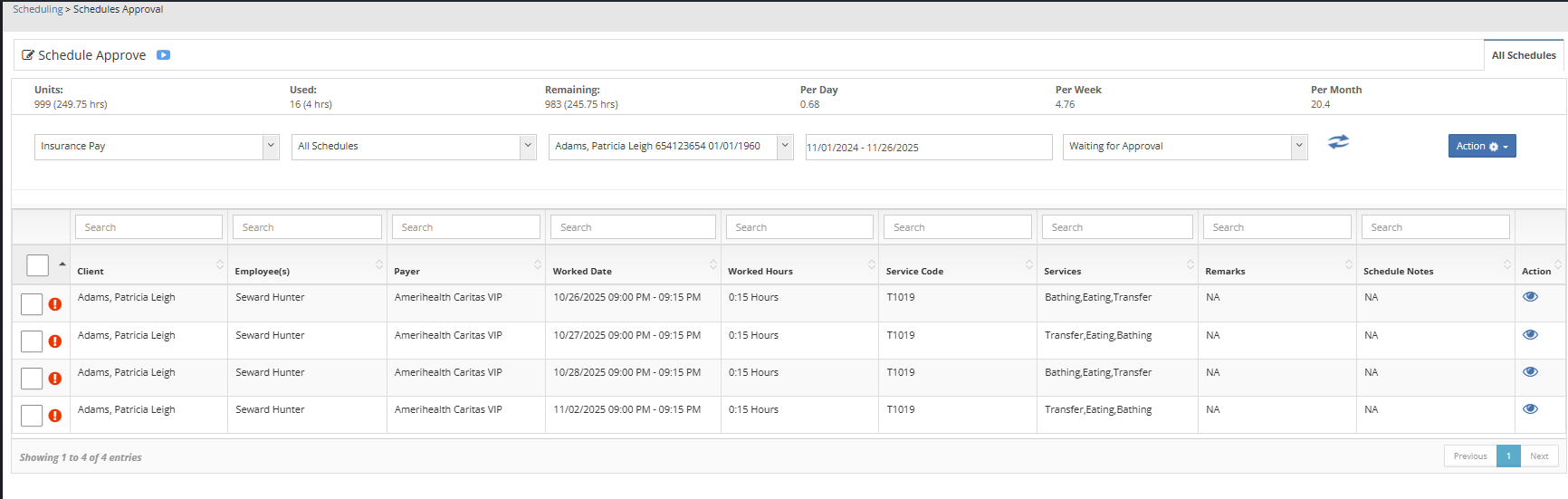The height and width of the screenshot is (499, 1568).
Task: Click red alert icon on 10/28/2025 row
Action: pyautogui.click(x=55, y=379)
